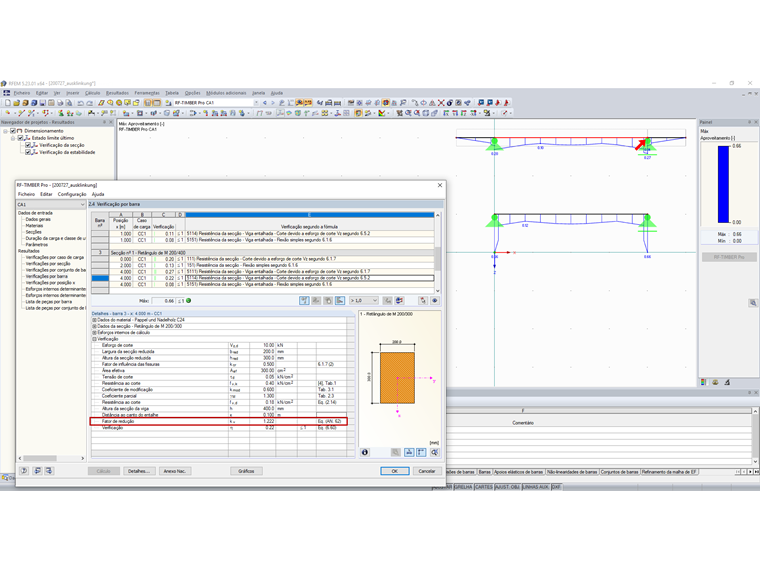
Task: Click rightmost icon below section preview
Action: click(x=435, y=452)
